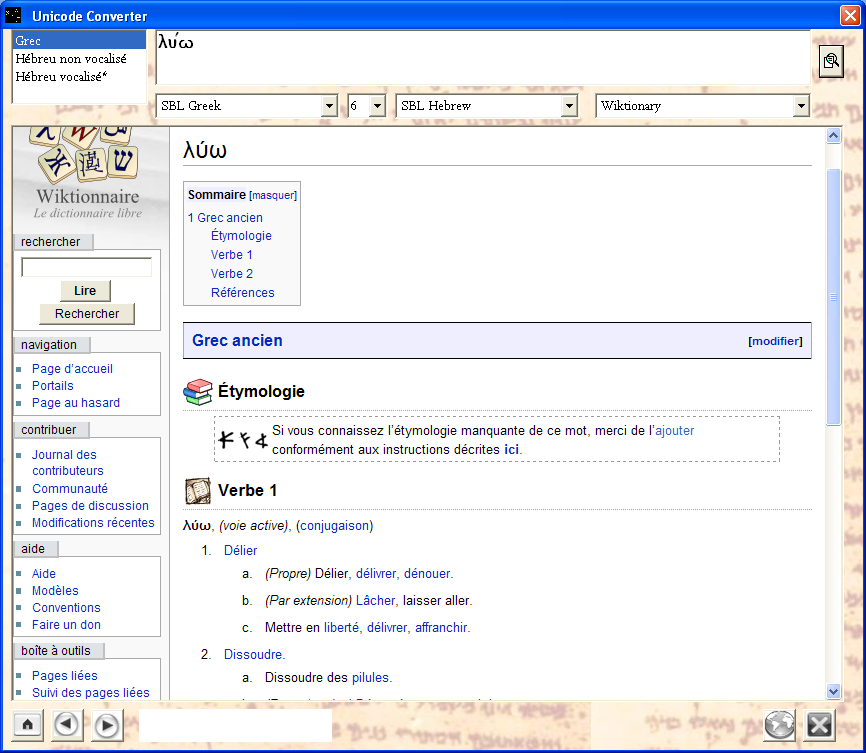866x753 pixels.
Task: Click the ancient script symbols icon
Action: point(242,440)
